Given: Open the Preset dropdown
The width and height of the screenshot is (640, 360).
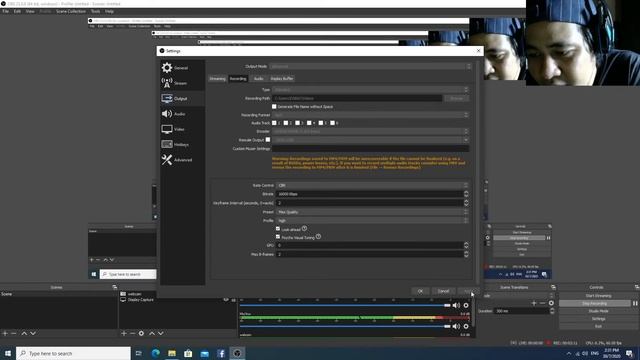Looking at the screenshot, I should coord(372,212).
